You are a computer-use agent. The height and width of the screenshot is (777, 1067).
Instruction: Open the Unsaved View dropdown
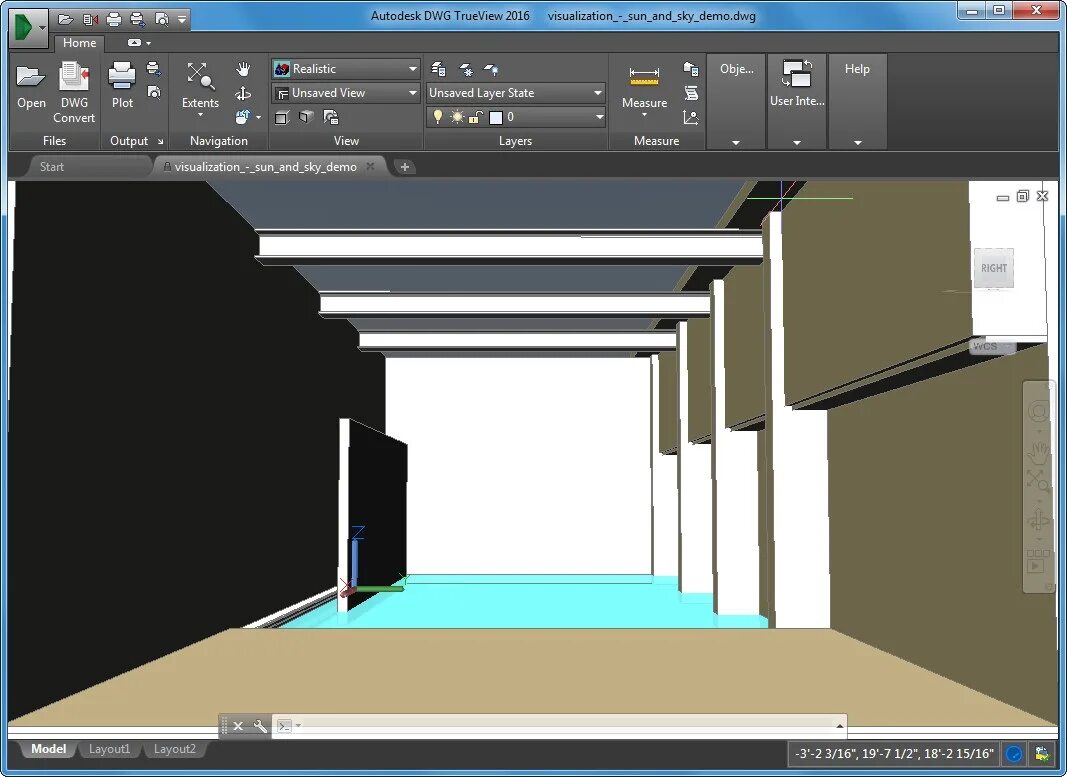tap(346, 93)
